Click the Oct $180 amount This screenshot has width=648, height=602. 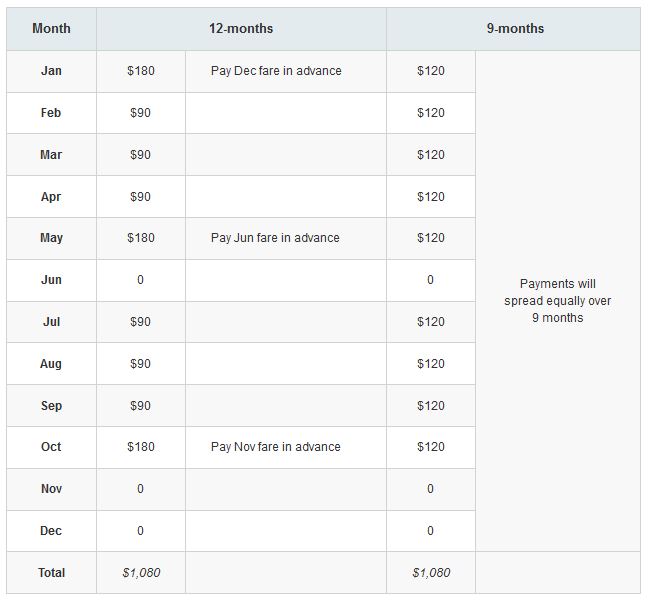pos(141,447)
